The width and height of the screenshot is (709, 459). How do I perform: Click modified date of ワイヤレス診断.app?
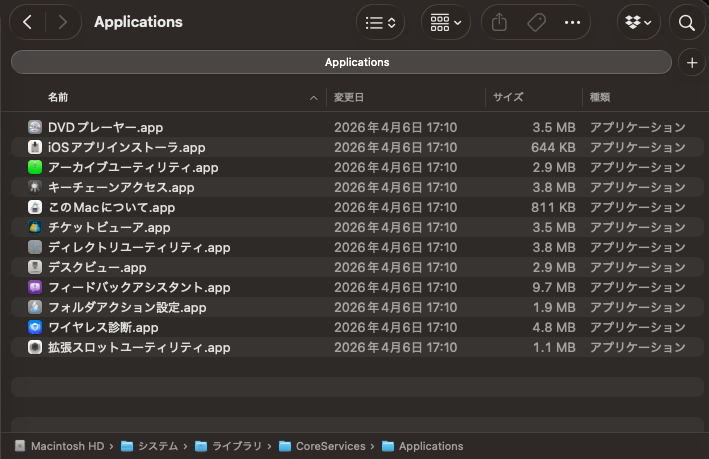396,327
